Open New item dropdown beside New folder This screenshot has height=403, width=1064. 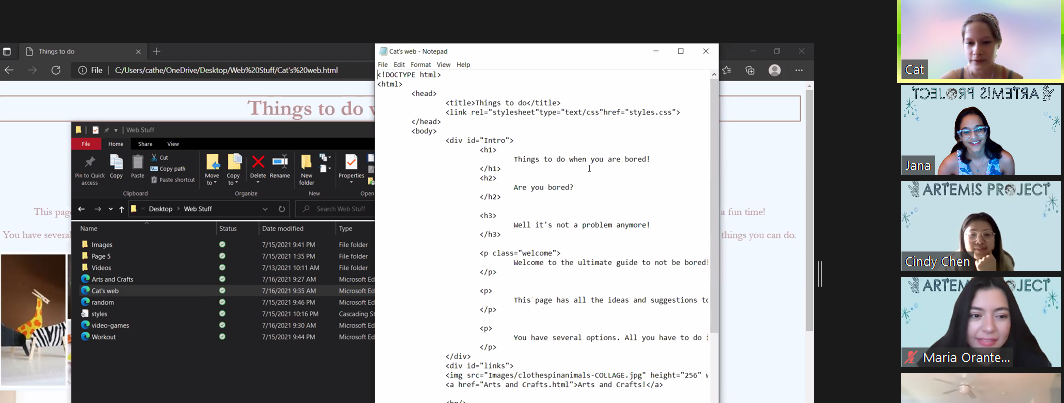point(325,158)
